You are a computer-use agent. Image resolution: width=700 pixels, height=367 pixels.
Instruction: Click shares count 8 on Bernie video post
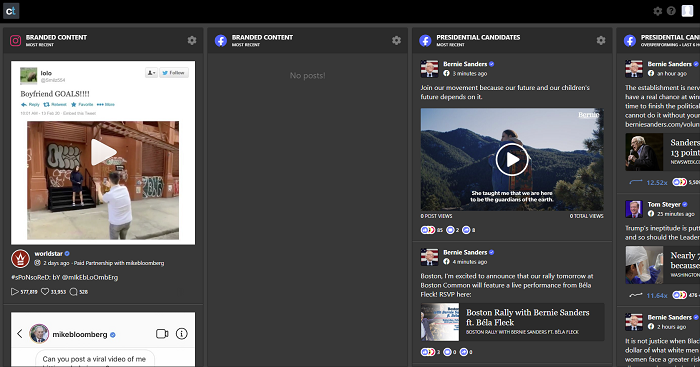click(468, 230)
